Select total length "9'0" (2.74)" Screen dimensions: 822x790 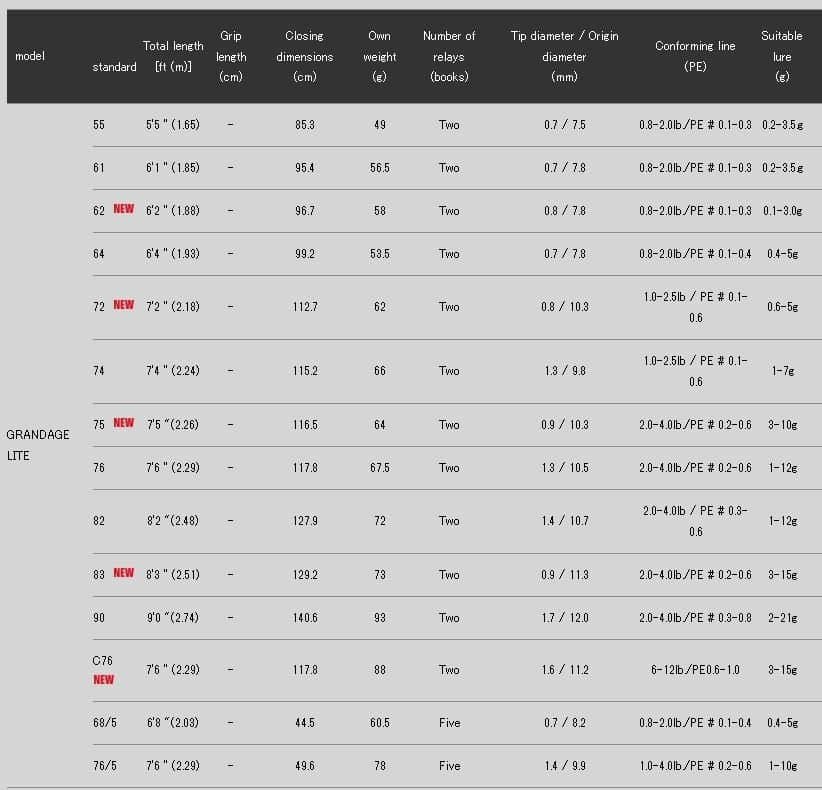pos(173,618)
